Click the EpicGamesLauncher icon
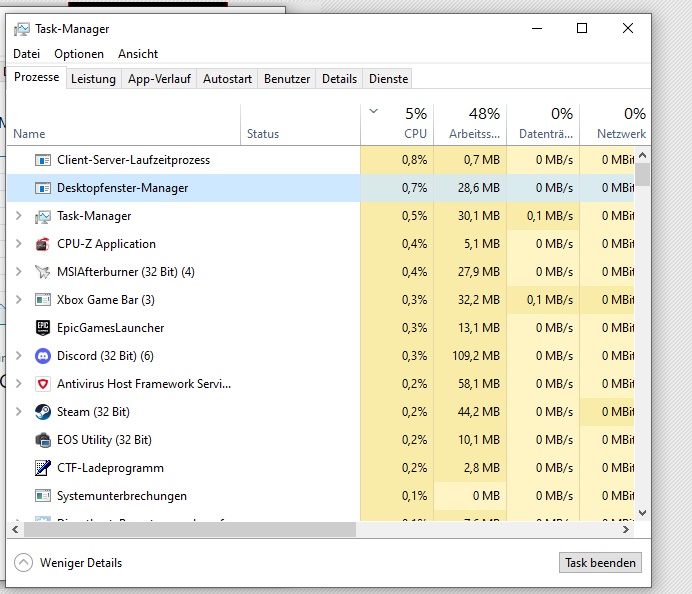This screenshot has width=692, height=594. pyautogui.click(x=43, y=328)
